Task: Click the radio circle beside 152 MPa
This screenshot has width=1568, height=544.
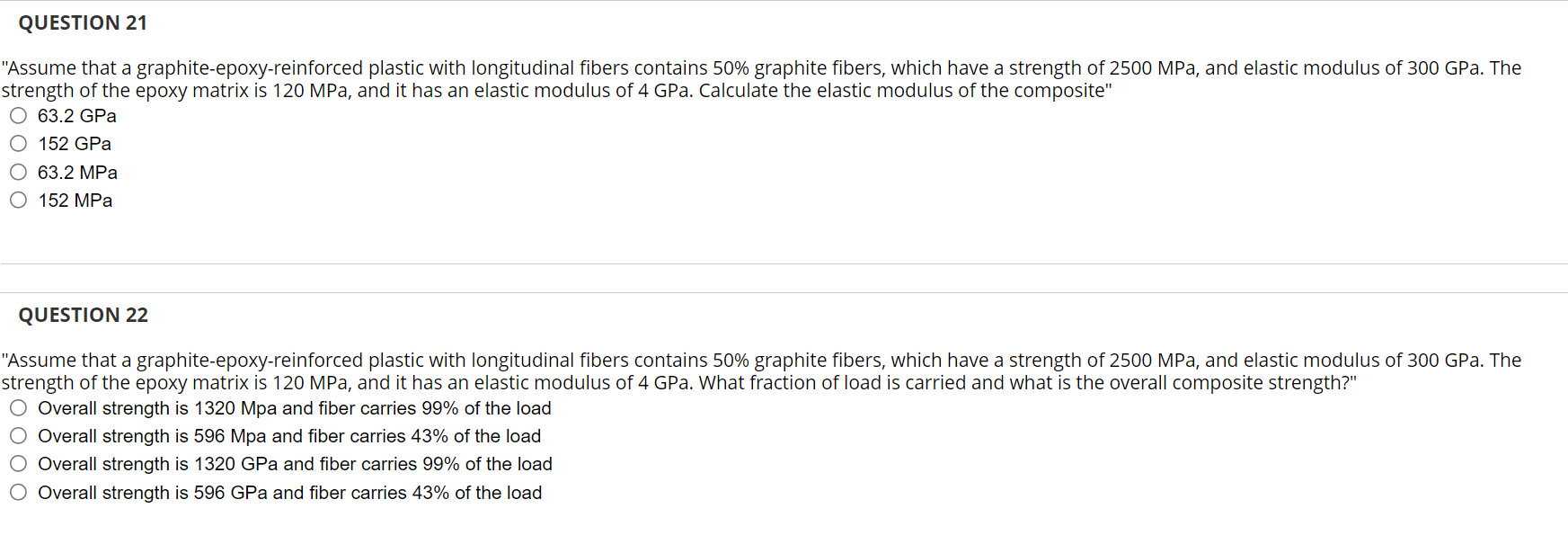Action: [18, 200]
